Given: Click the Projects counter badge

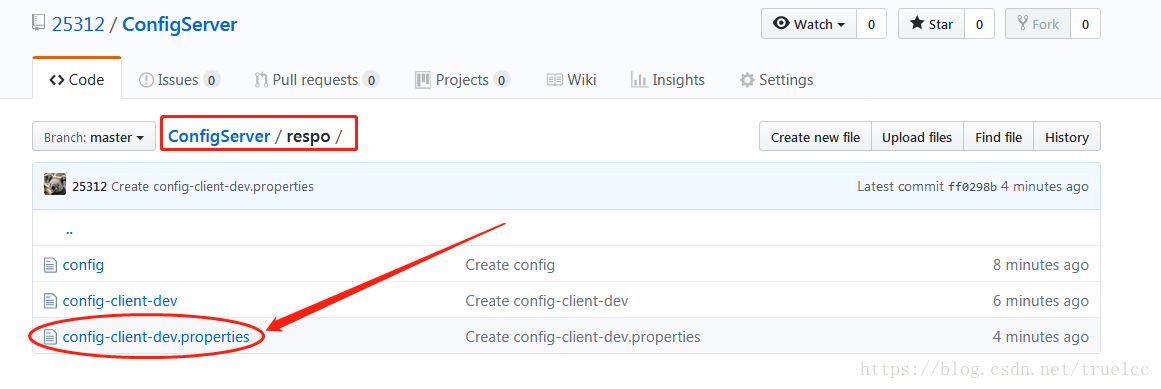Looking at the screenshot, I should pyautogui.click(x=502, y=80).
